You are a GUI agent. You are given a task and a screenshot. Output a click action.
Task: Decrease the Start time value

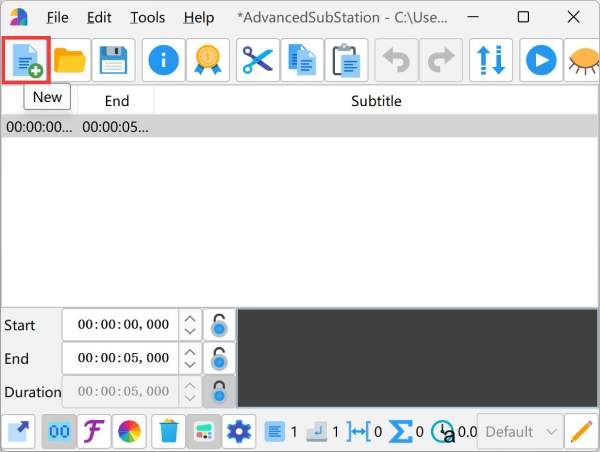click(190, 331)
